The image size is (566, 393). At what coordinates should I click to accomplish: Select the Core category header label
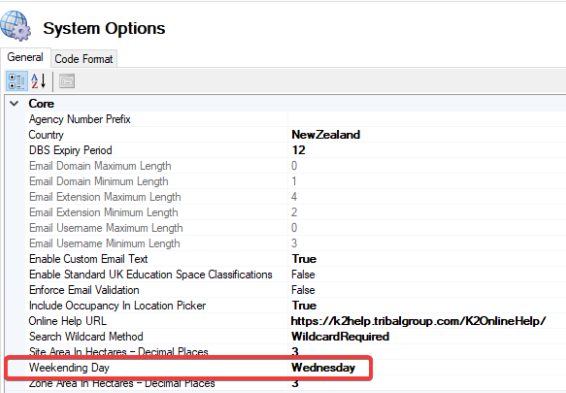coord(42,104)
